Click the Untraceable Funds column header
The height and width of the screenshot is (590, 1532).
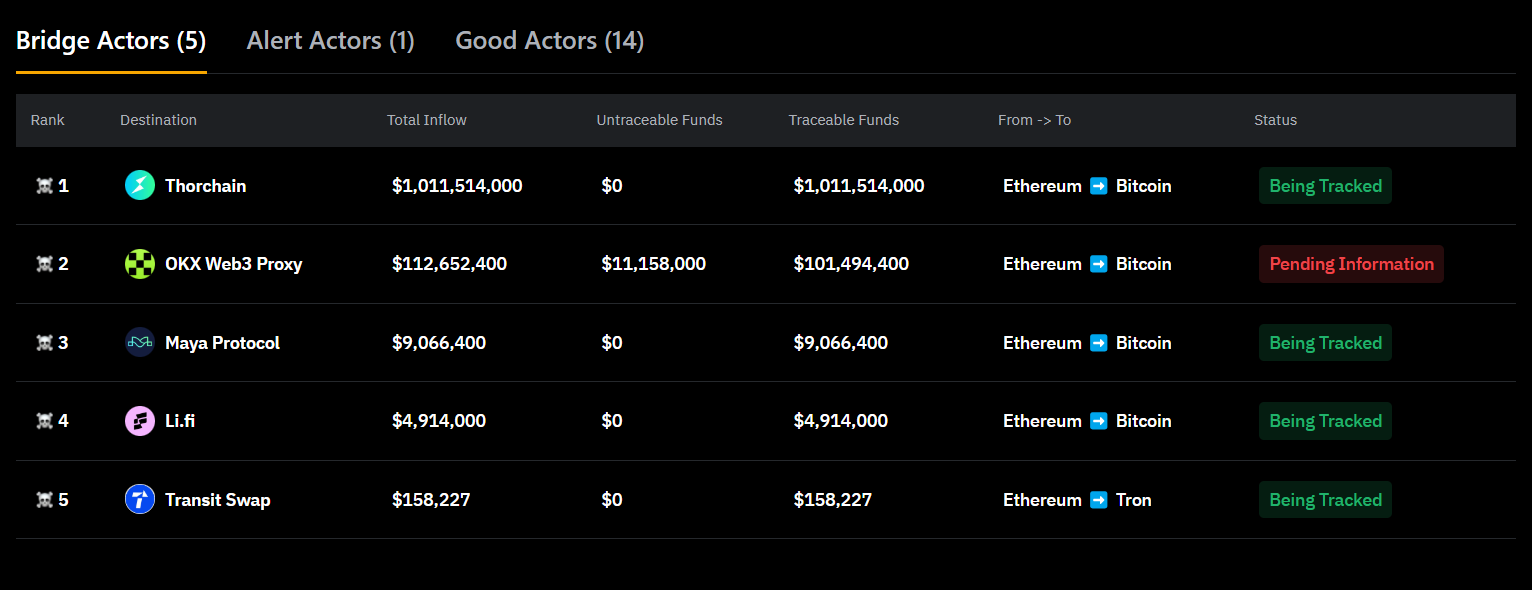click(x=659, y=120)
